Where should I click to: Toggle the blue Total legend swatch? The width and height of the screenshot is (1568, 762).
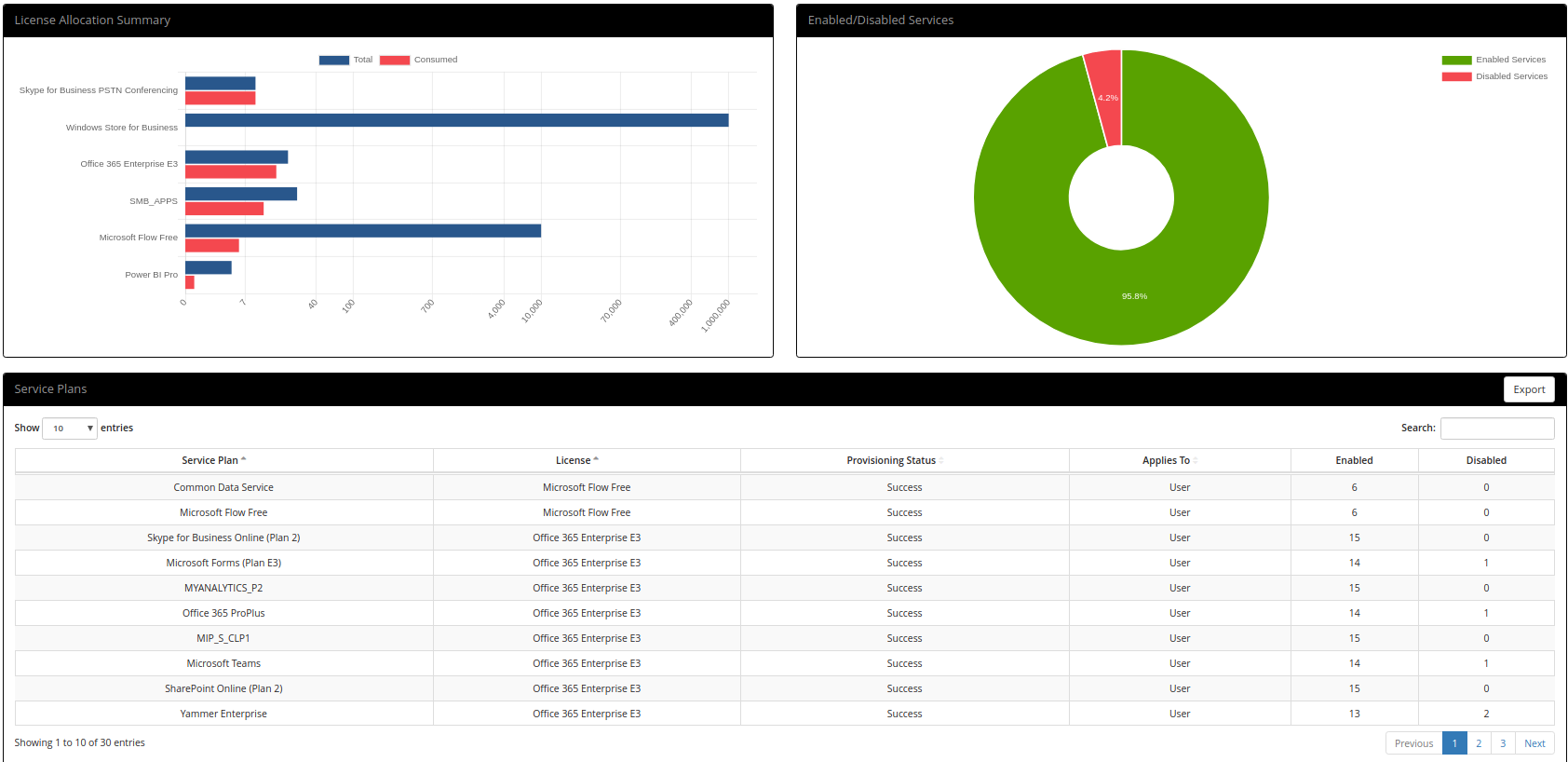click(334, 60)
